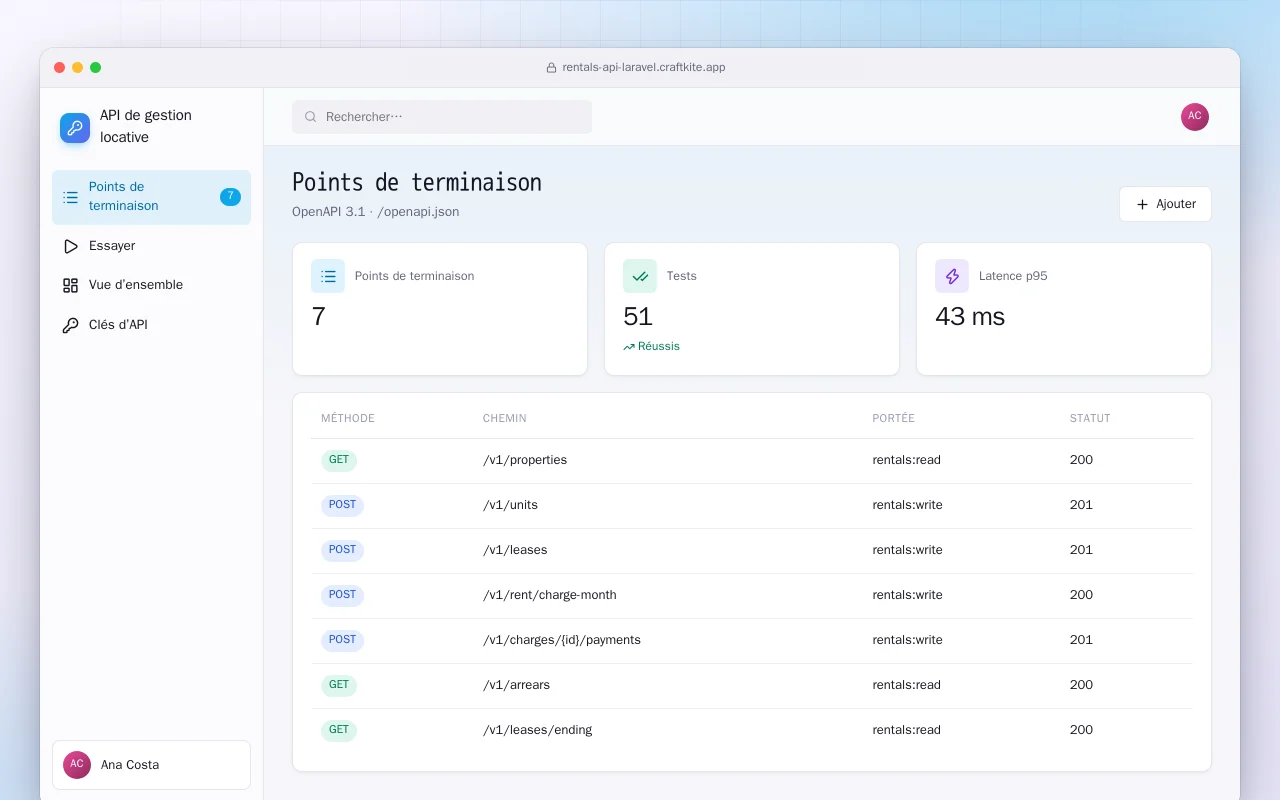The width and height of the screenshot is (1280, 800).
Task: Open the Ana Costa profile button
Action: pyautogui.click(x=151, y=765)
